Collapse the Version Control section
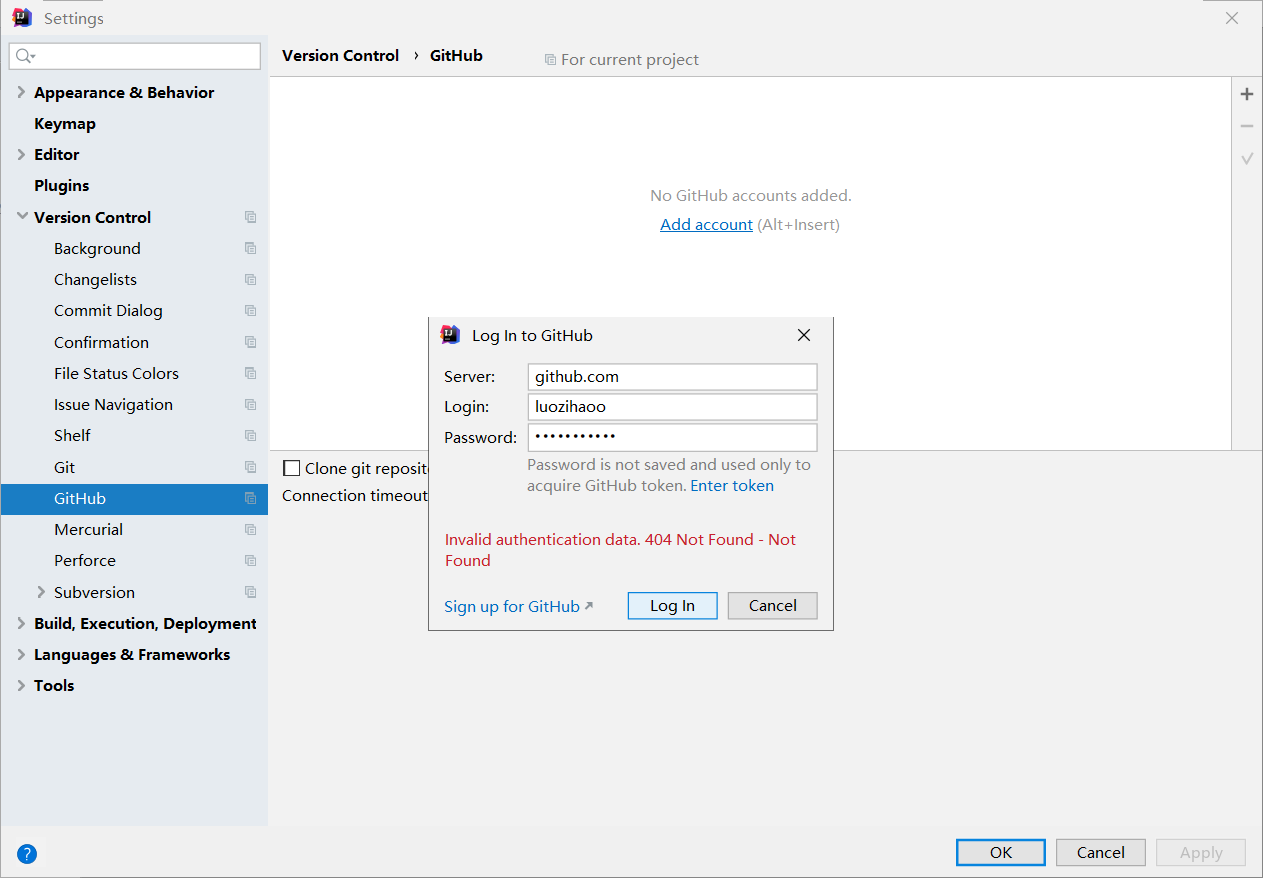 pos(22,216)
